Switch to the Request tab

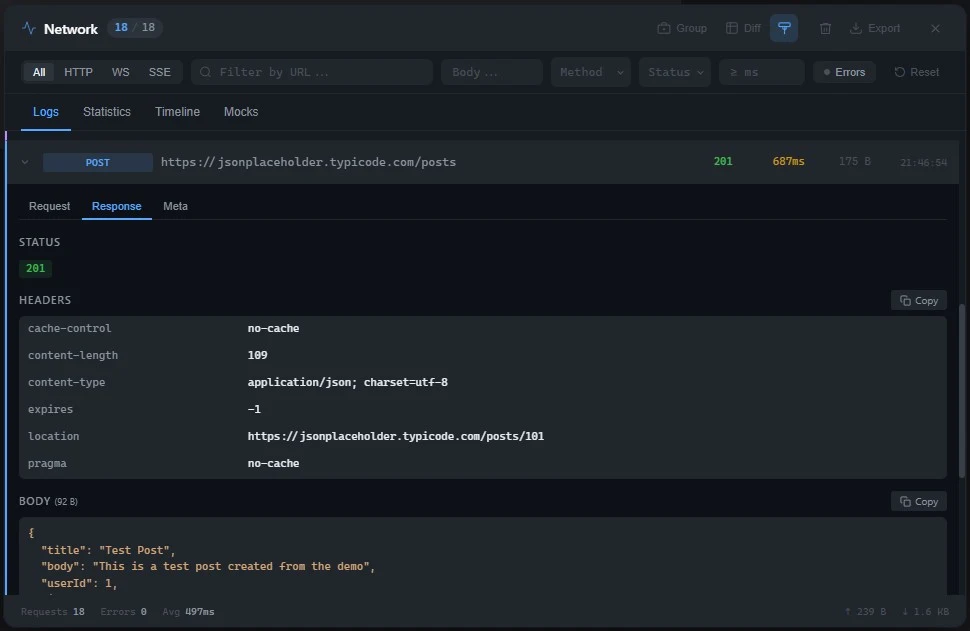point(49,207)
